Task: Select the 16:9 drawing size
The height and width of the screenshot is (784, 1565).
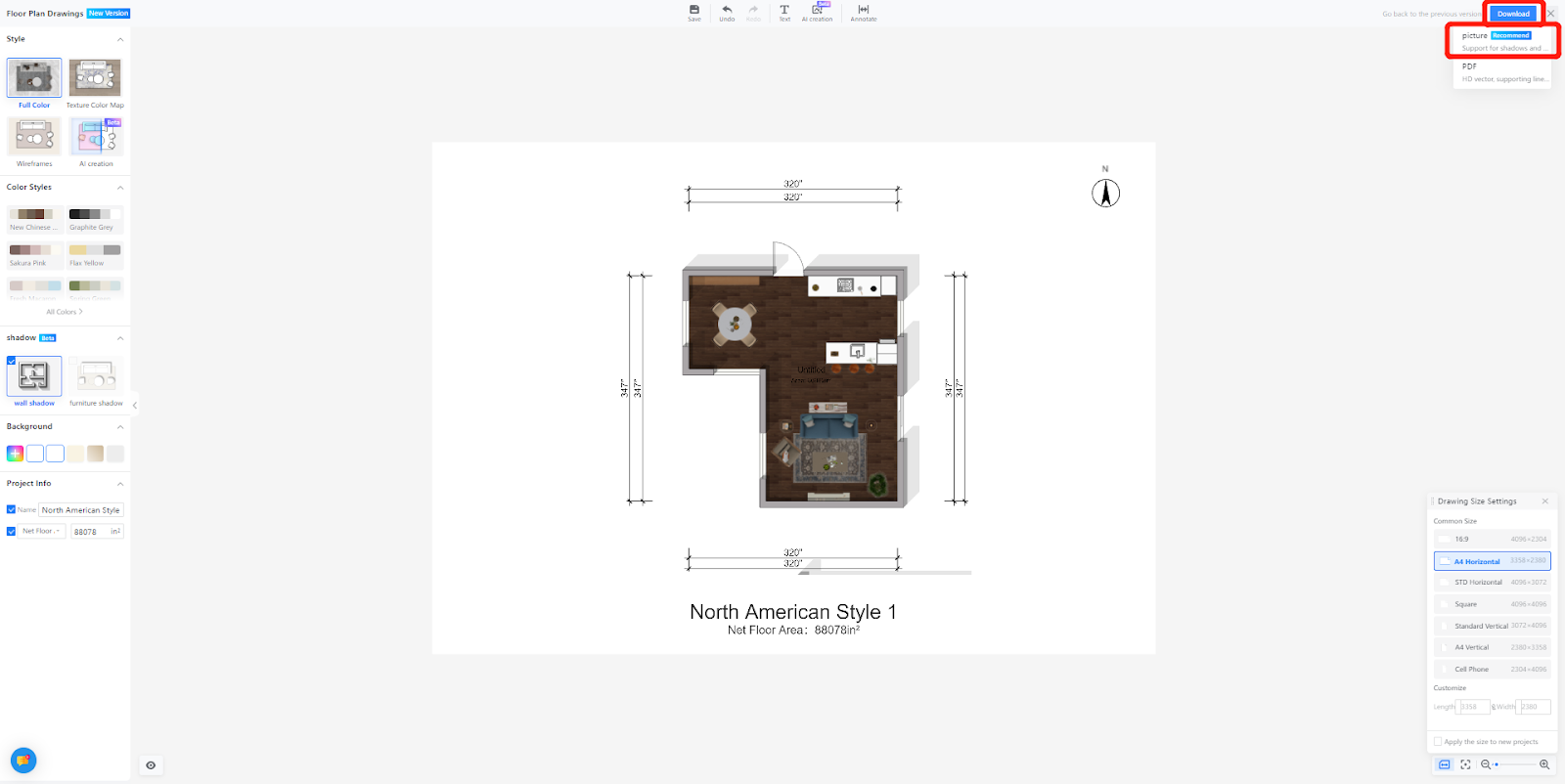Action: (1493, 540)
